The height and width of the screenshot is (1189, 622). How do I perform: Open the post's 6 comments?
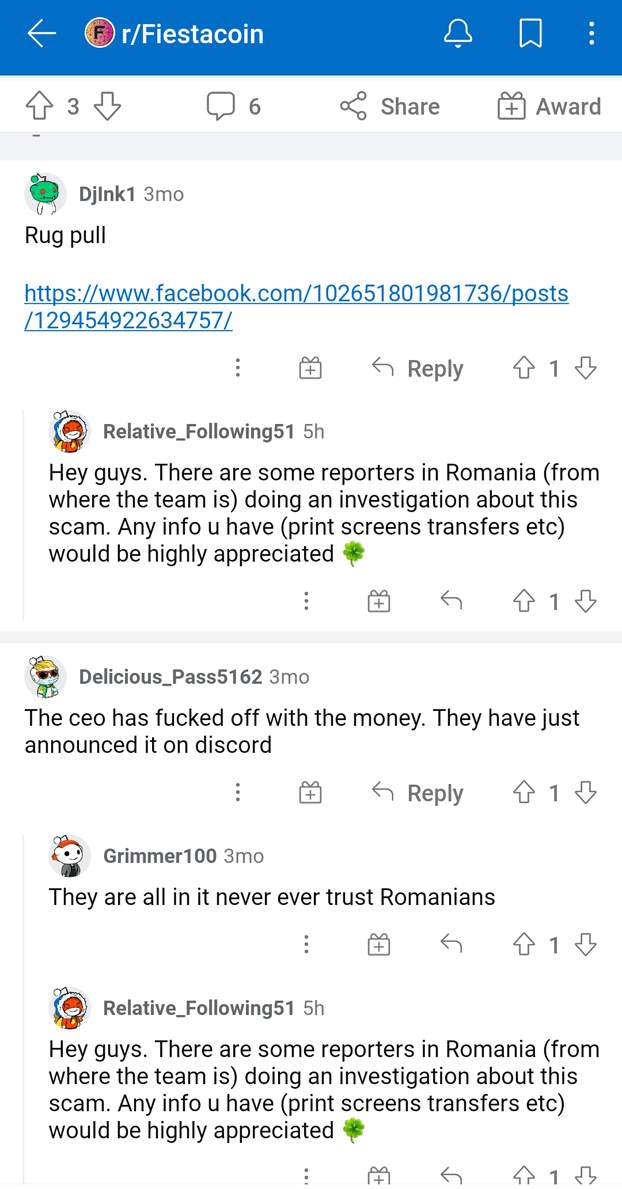click(233, 106)
